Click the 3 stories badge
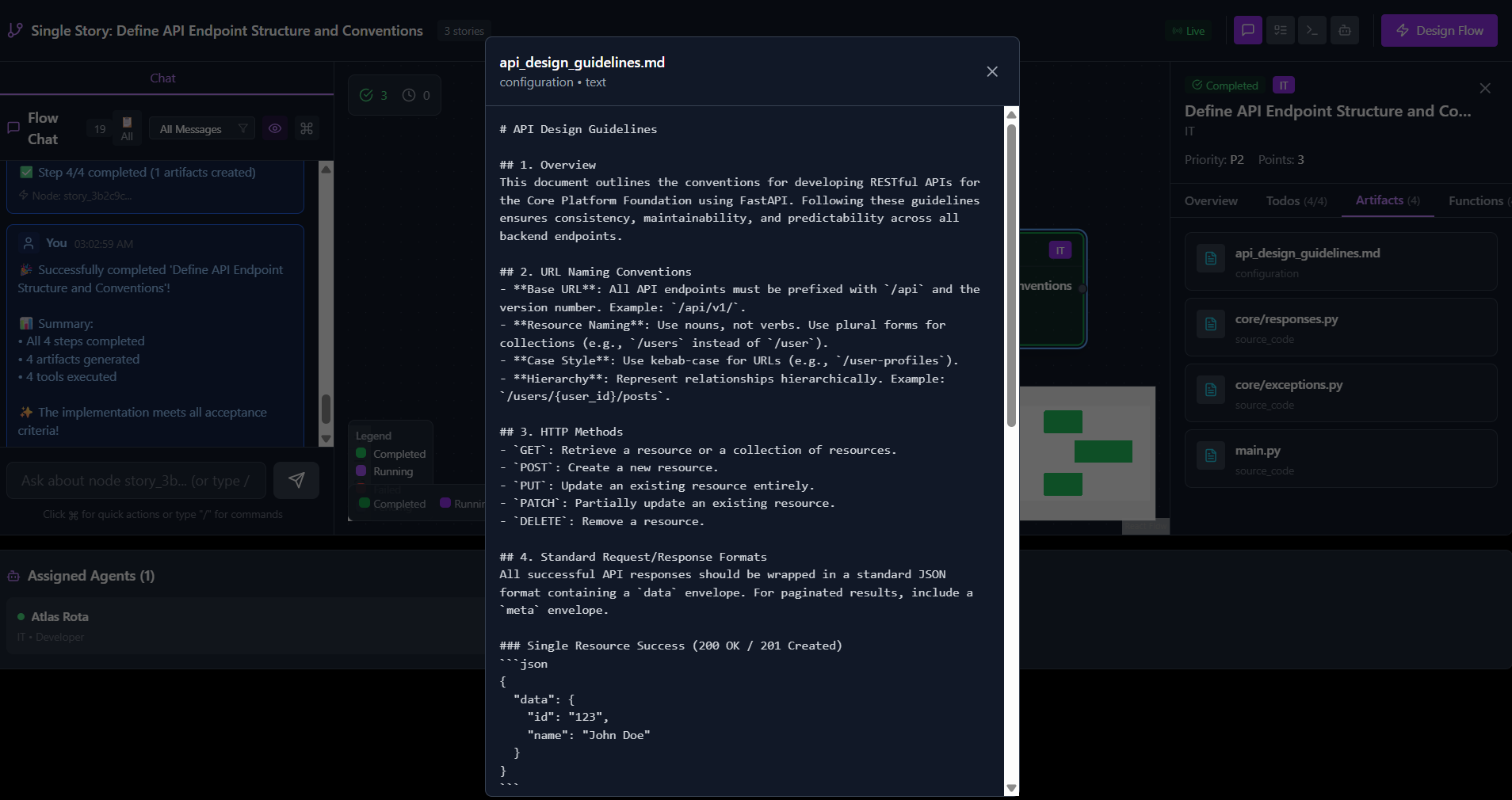Screen dimensions: 1512x800 [x=464, y=31]
